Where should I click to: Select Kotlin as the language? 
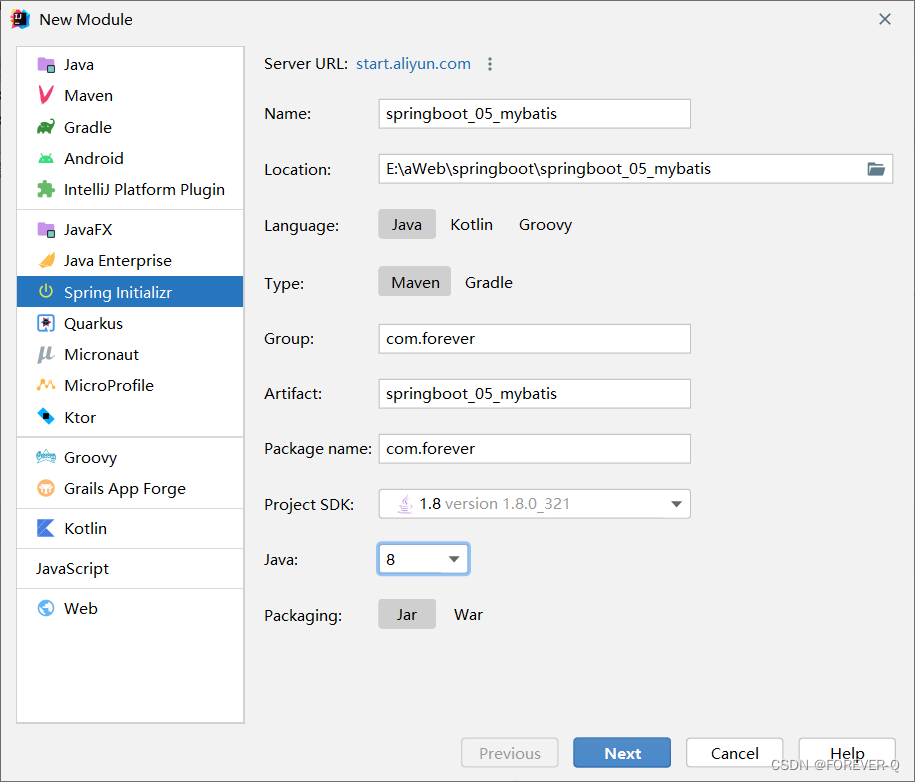click(471, 224)
